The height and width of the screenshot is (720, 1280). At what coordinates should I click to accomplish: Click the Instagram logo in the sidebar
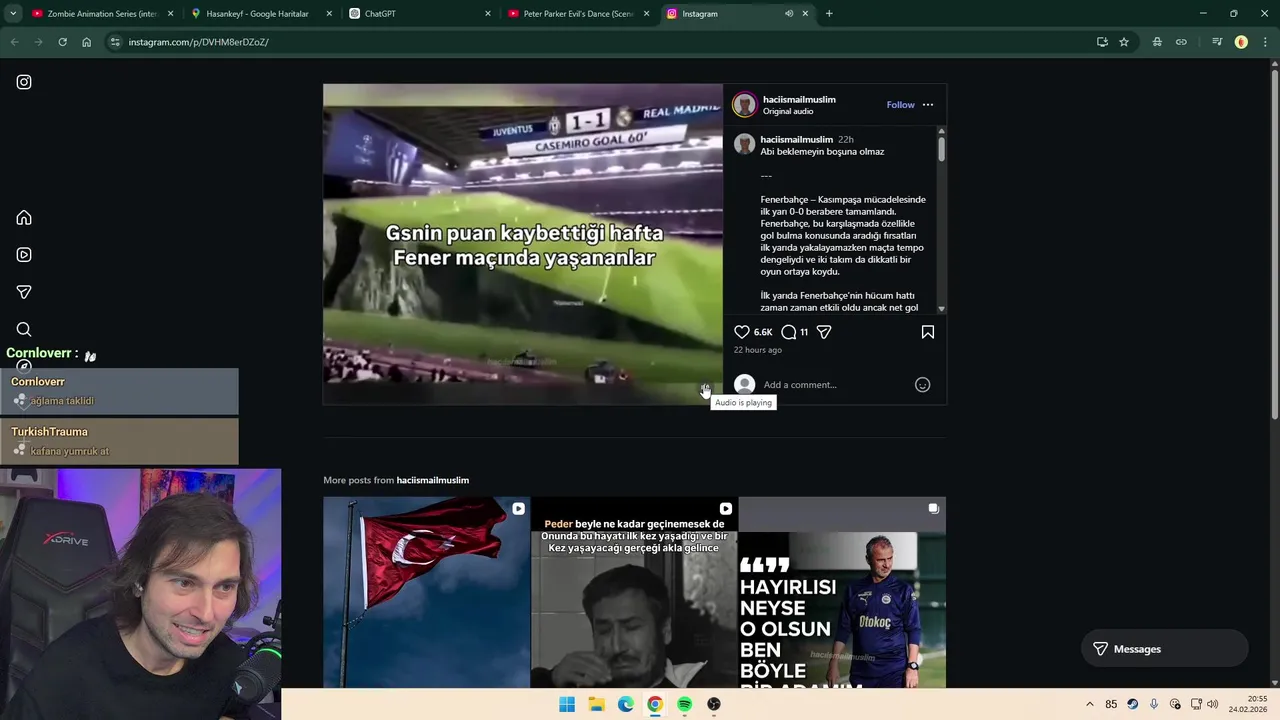24,82
